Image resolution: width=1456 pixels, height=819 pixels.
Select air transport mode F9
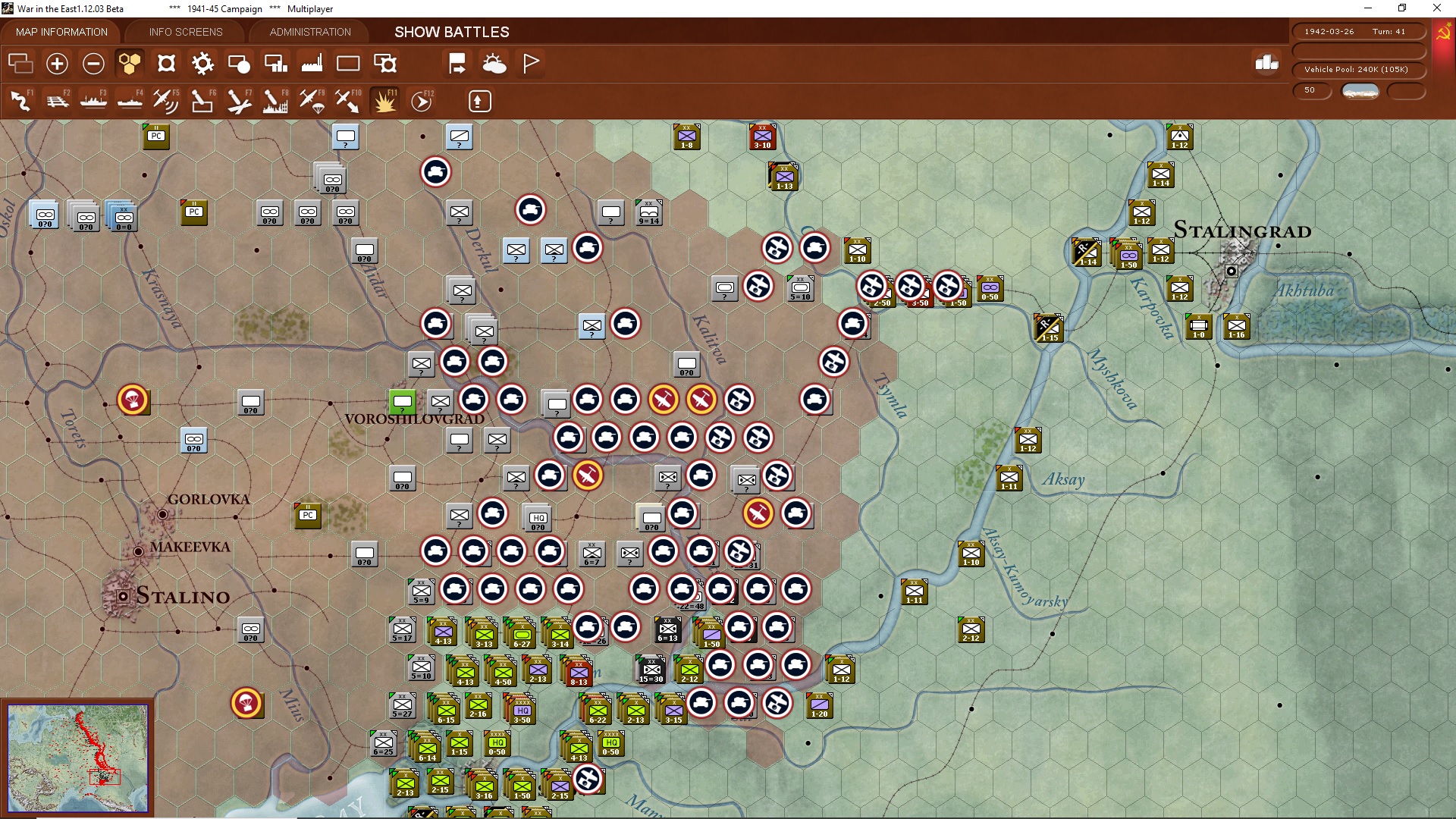pos(312,101)
